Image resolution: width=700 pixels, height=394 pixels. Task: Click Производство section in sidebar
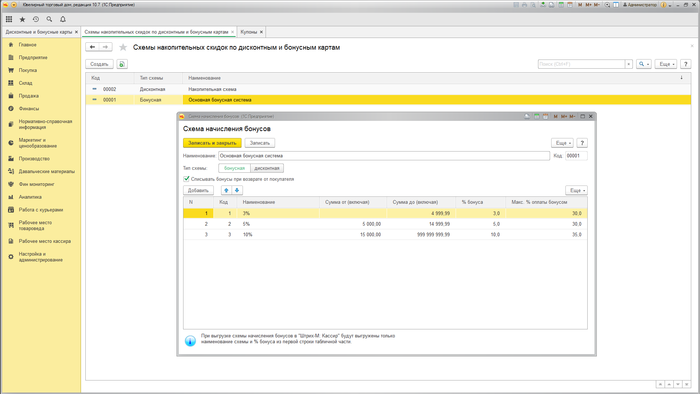click(34, 158)
